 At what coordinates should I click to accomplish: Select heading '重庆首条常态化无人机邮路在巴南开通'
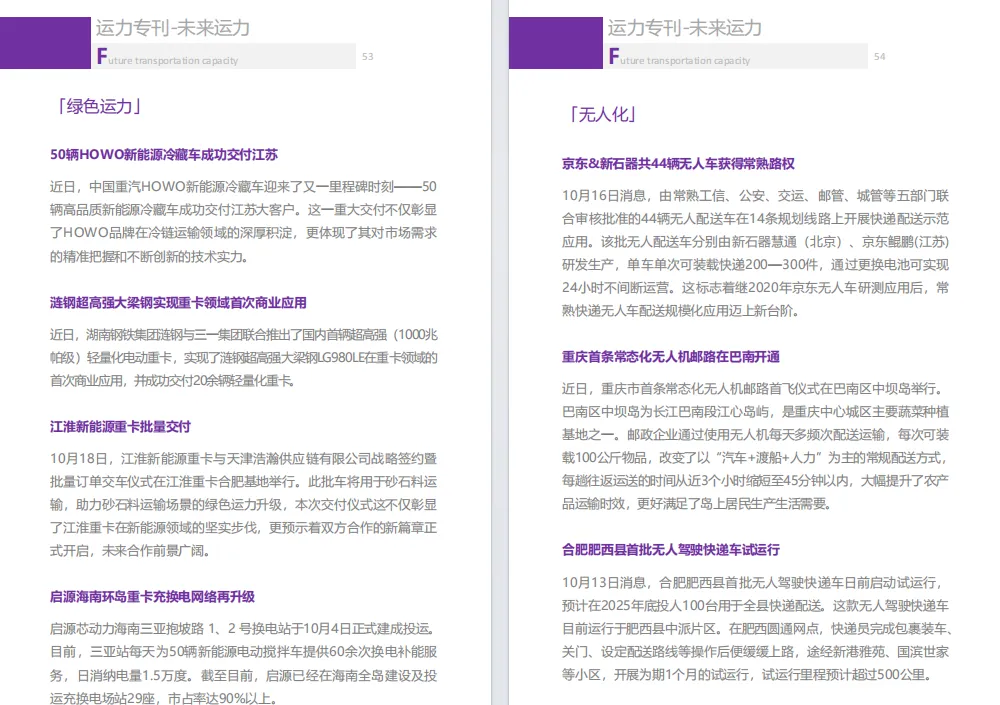click(x=671, y=357)
